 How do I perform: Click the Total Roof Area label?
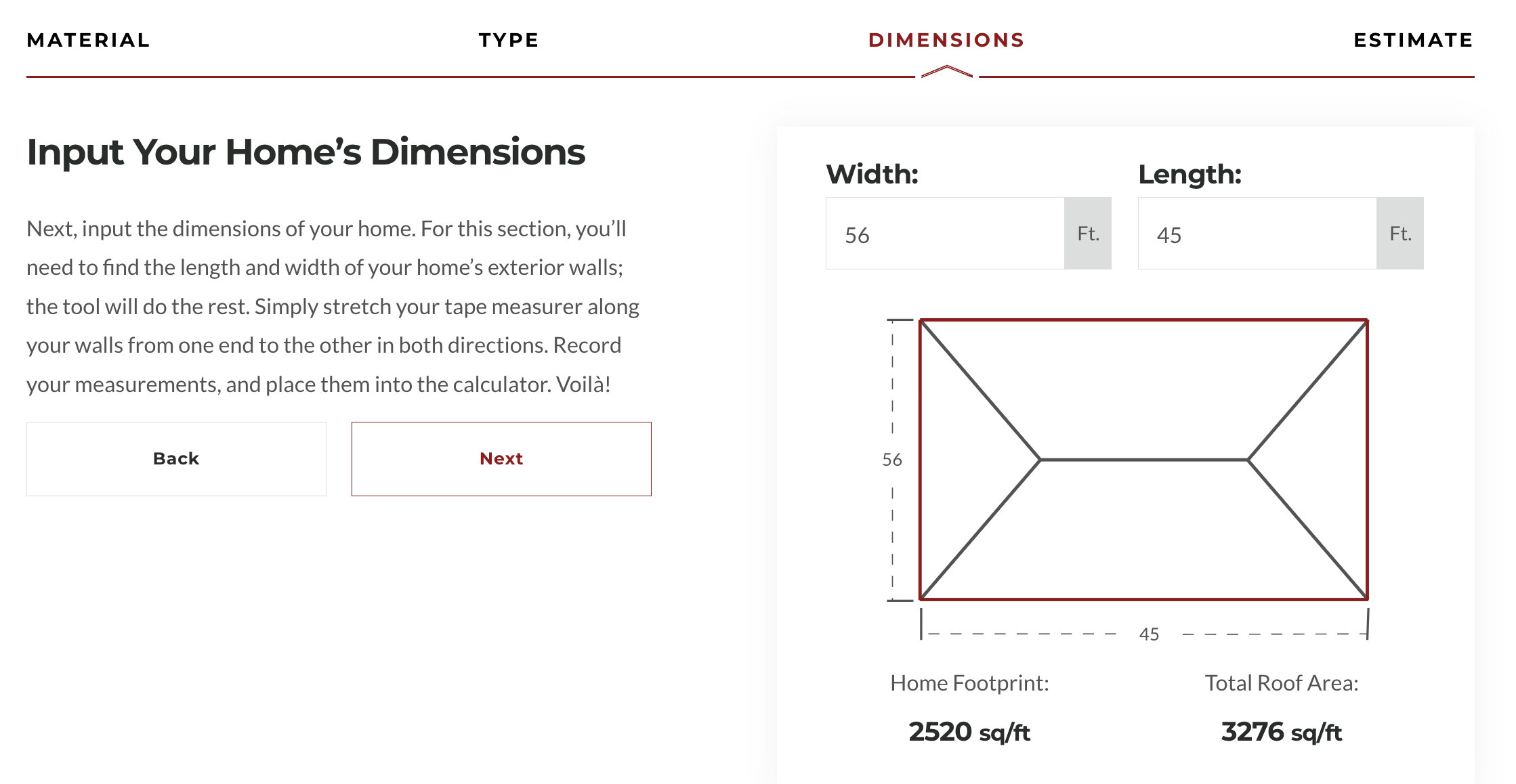pyautogui.click(x=1282, y=683)
